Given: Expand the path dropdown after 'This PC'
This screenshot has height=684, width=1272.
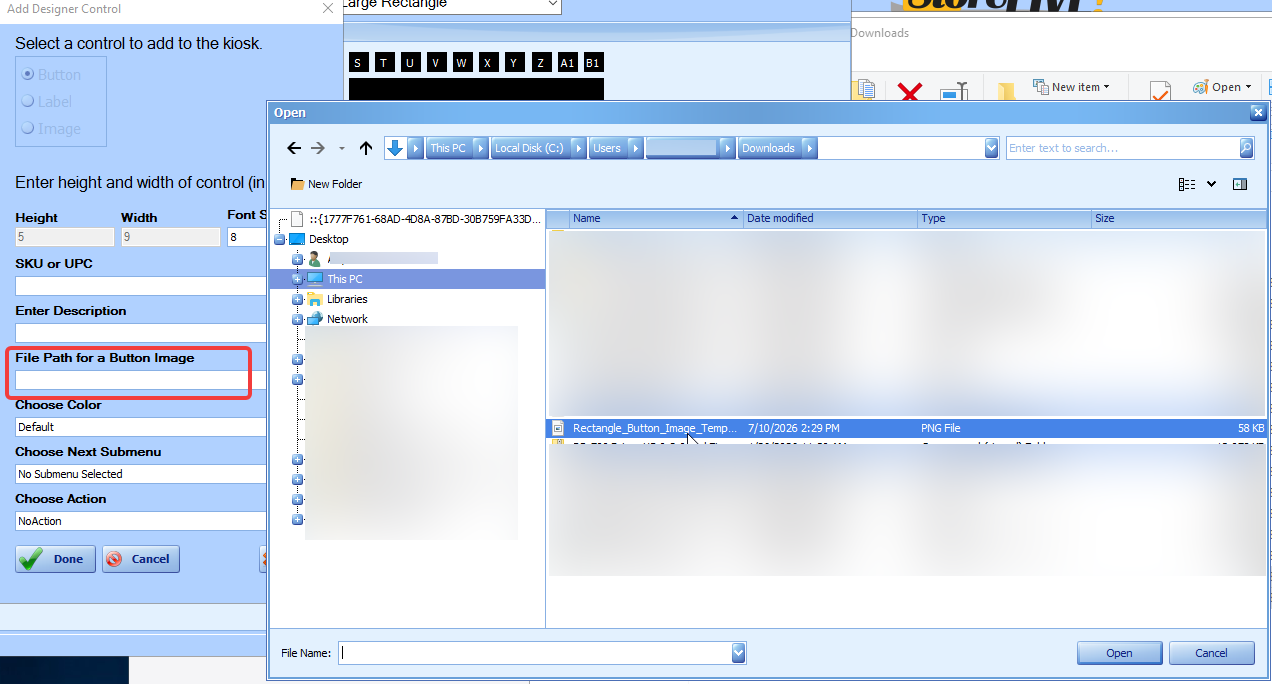Looking at the screenshot, I should 479,148.
